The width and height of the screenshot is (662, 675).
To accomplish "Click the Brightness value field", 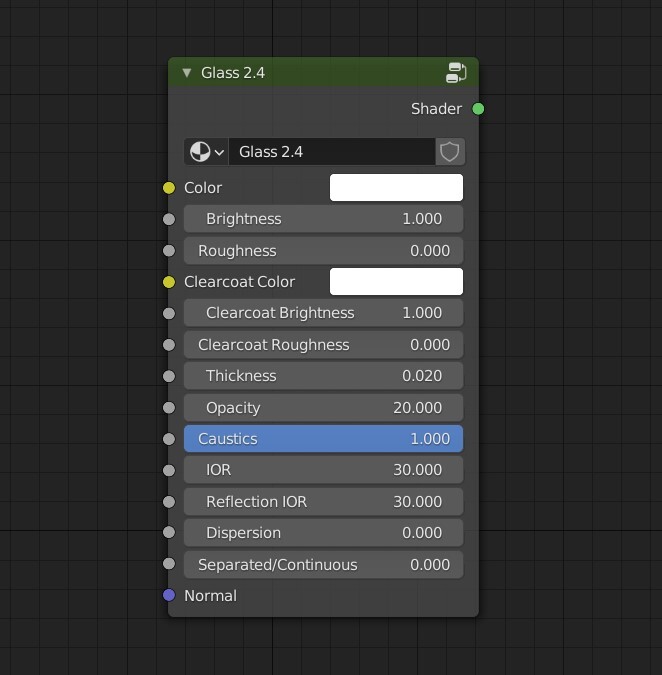I will click(x=324, y=219).
